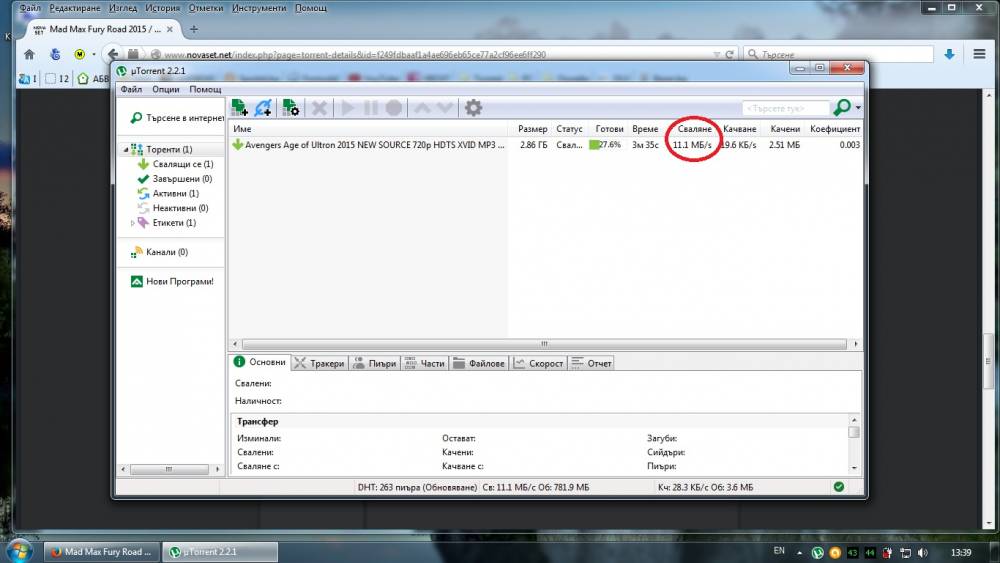Screen dimensions: 1000x563
Task: Sort by Коефициент column header
Action: (835, 129)
